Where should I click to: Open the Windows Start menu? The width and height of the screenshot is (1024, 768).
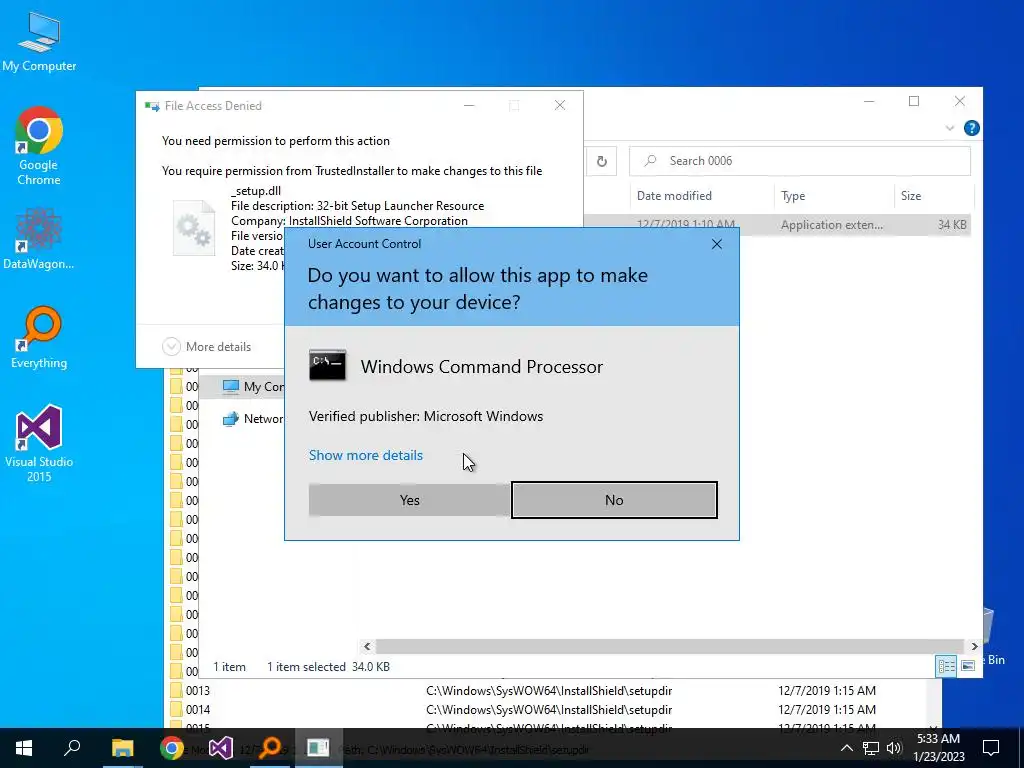point(24,748)
